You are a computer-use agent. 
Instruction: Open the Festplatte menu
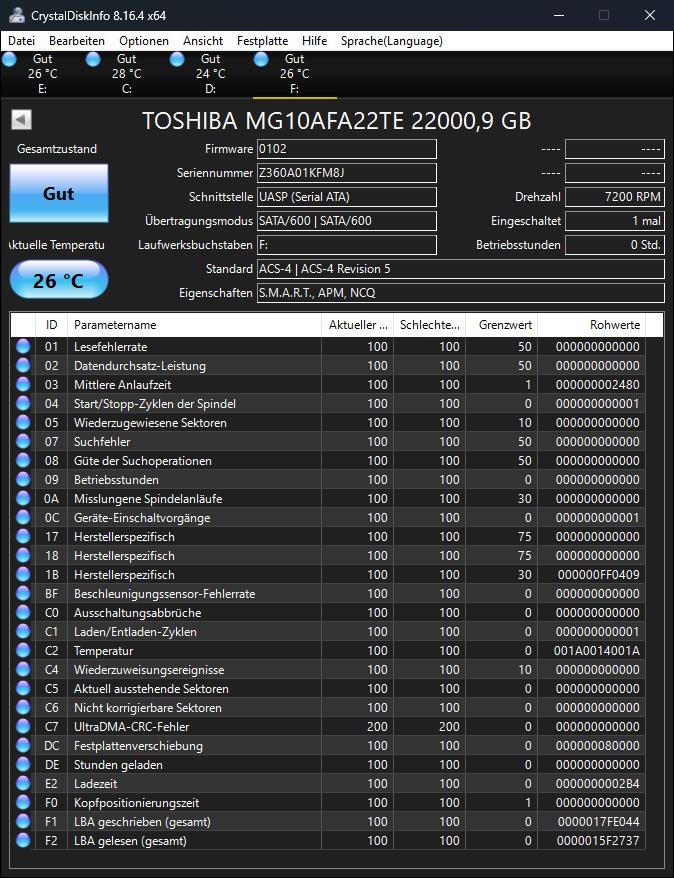262,41
